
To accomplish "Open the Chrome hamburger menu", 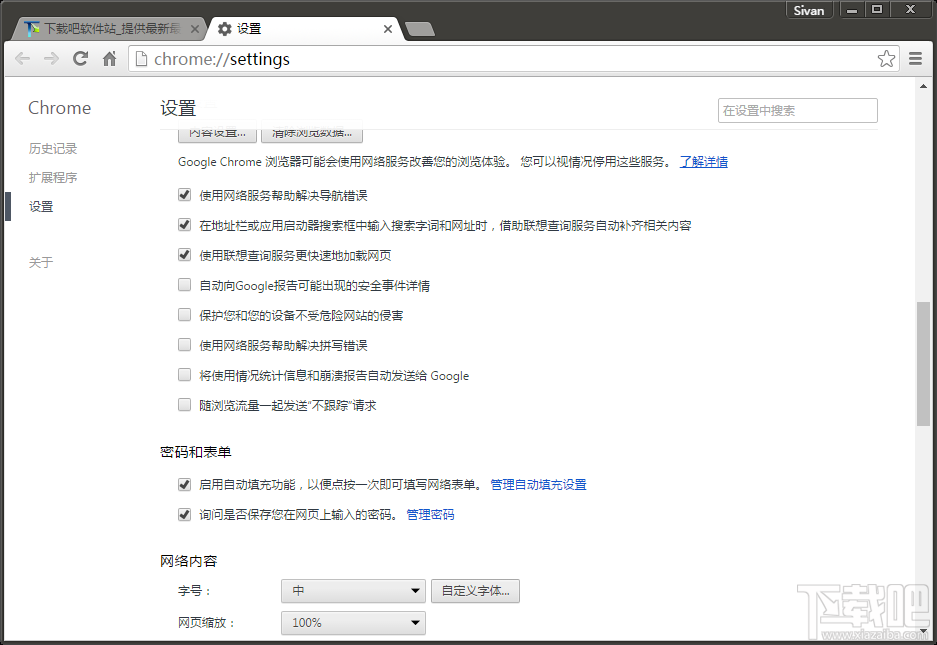I will click(x=915, y=59).
